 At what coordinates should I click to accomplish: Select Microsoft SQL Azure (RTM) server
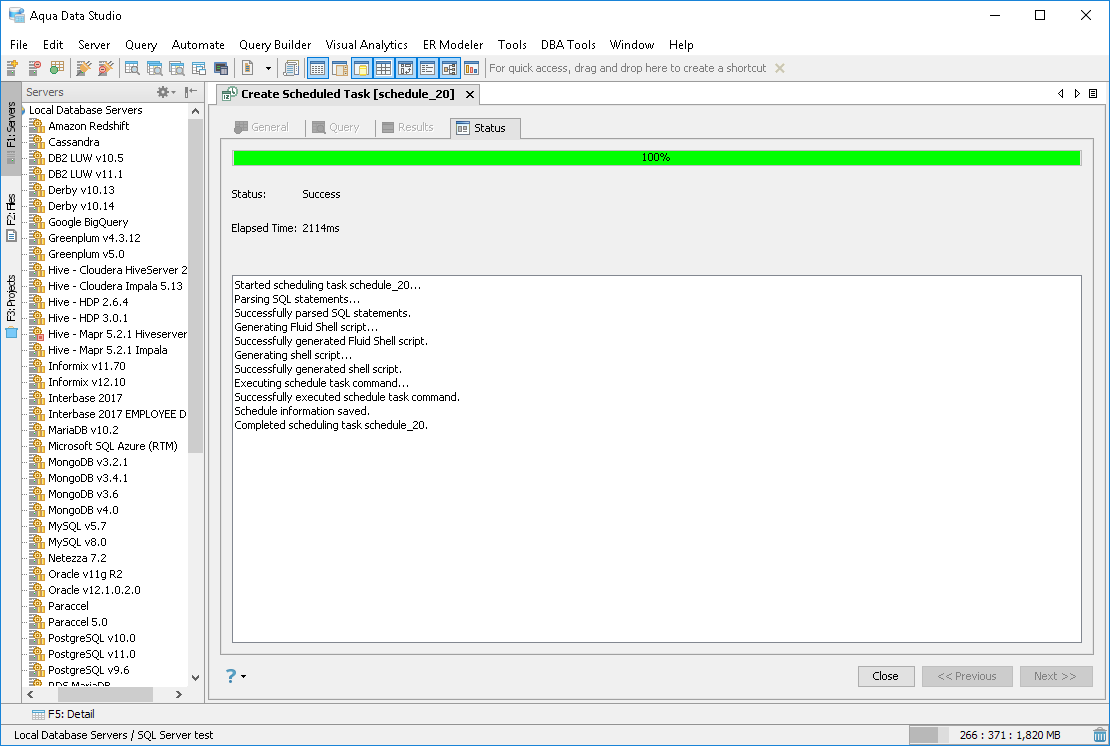point(113,446)
